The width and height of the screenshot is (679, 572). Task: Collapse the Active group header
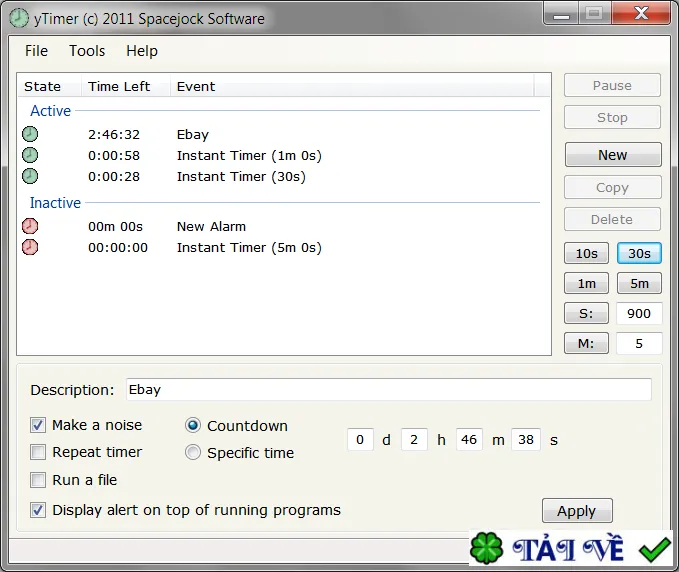50,111
